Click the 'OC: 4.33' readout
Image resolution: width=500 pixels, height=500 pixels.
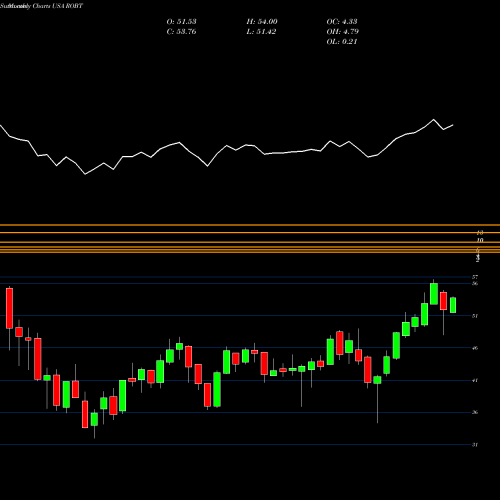point(342,22)
